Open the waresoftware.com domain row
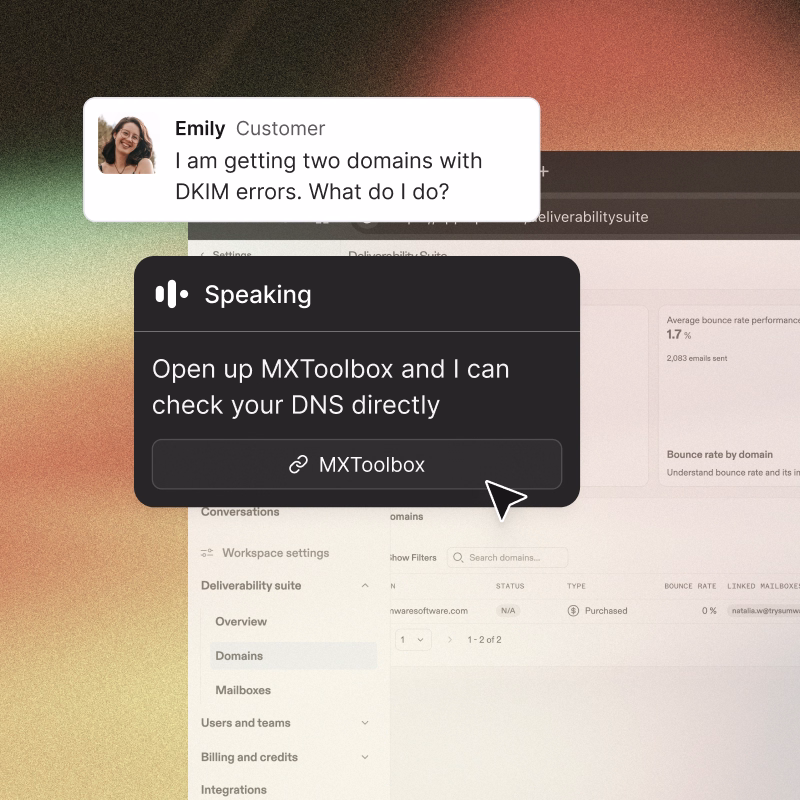 [595, 611]
